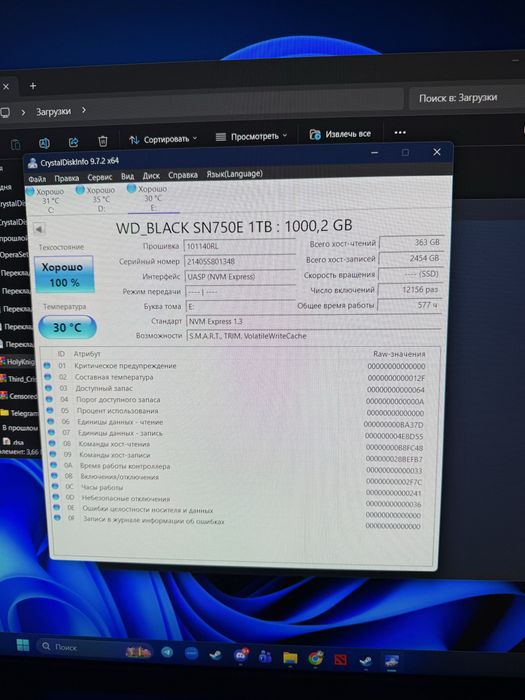Click the interface field UASP (NVM Express)
The width and height of the screenshot is (525, 700).
click(x=240, y=276)
